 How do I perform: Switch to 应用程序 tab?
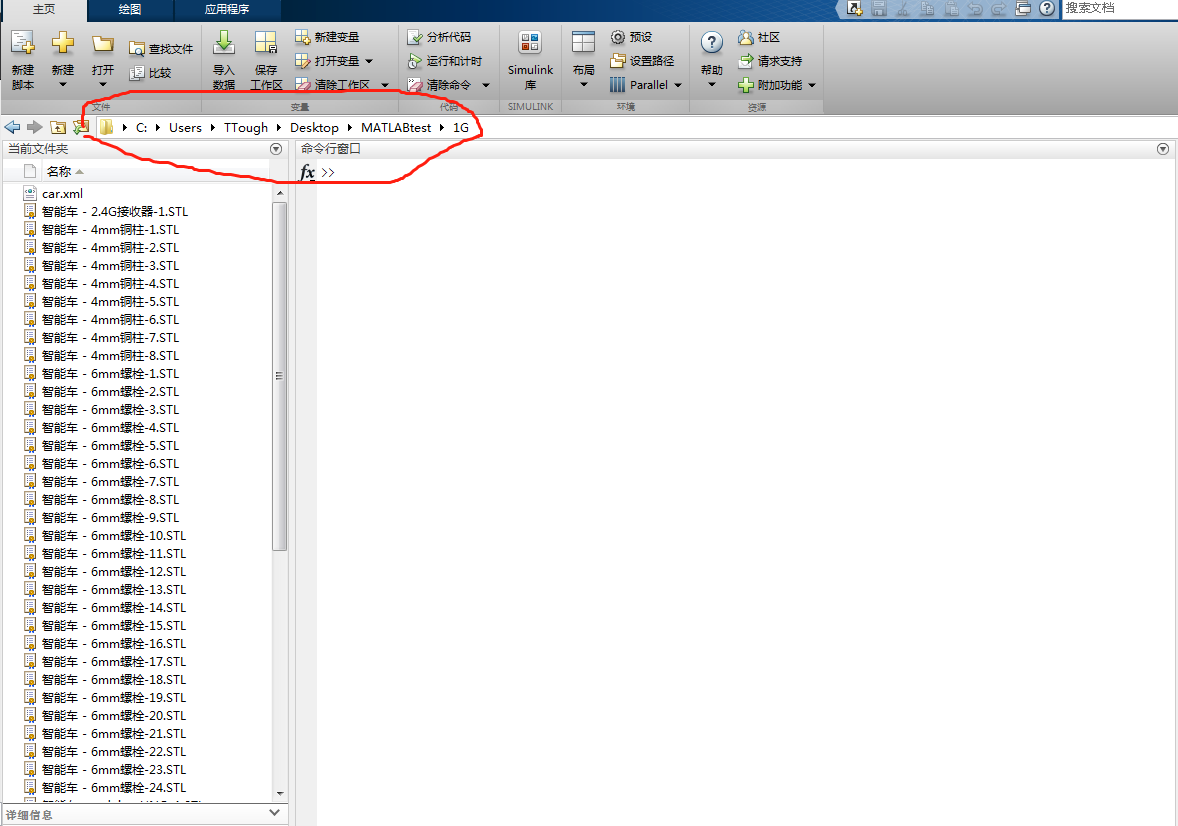(227, 9)
